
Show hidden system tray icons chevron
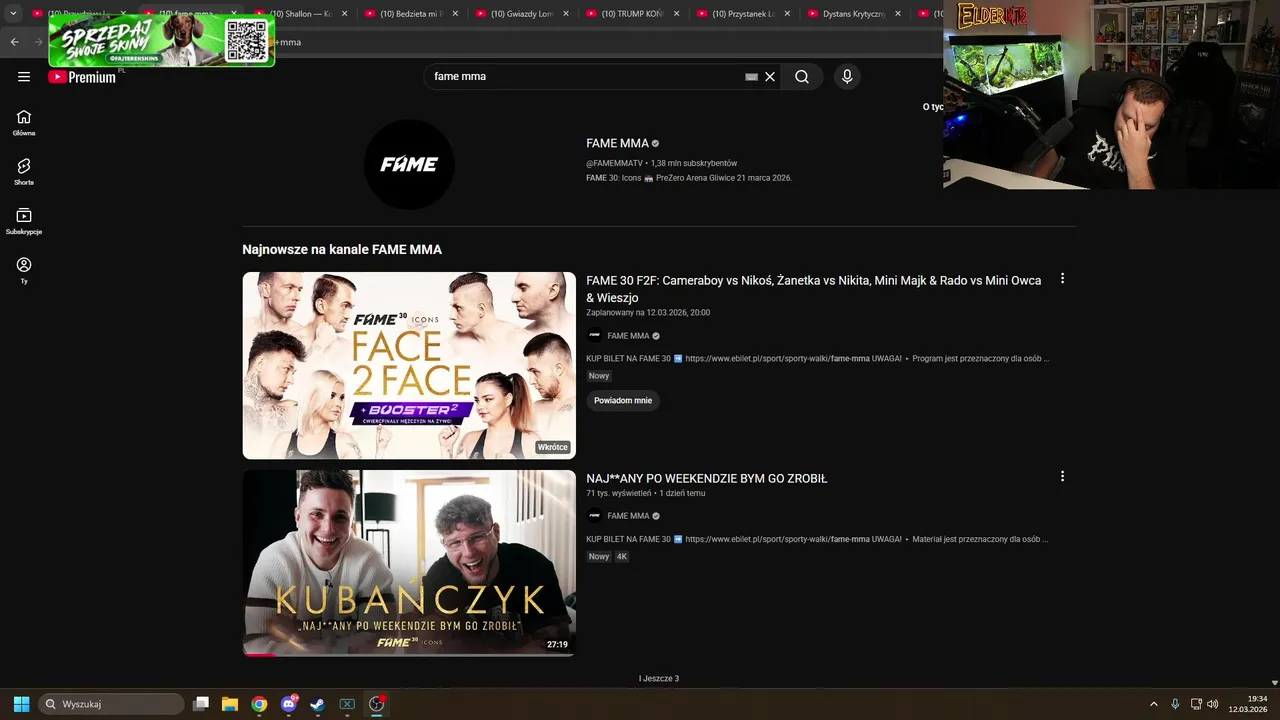coord(1154,704)
